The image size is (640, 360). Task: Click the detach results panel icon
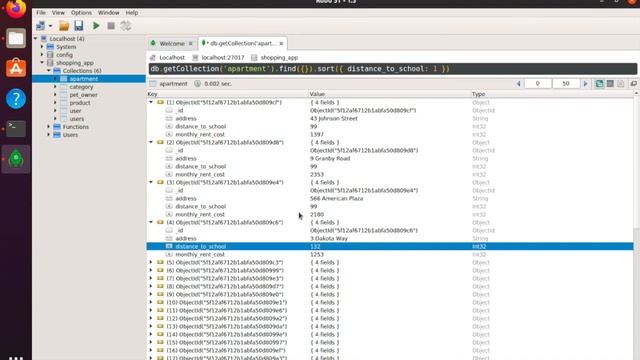point(633,84)
